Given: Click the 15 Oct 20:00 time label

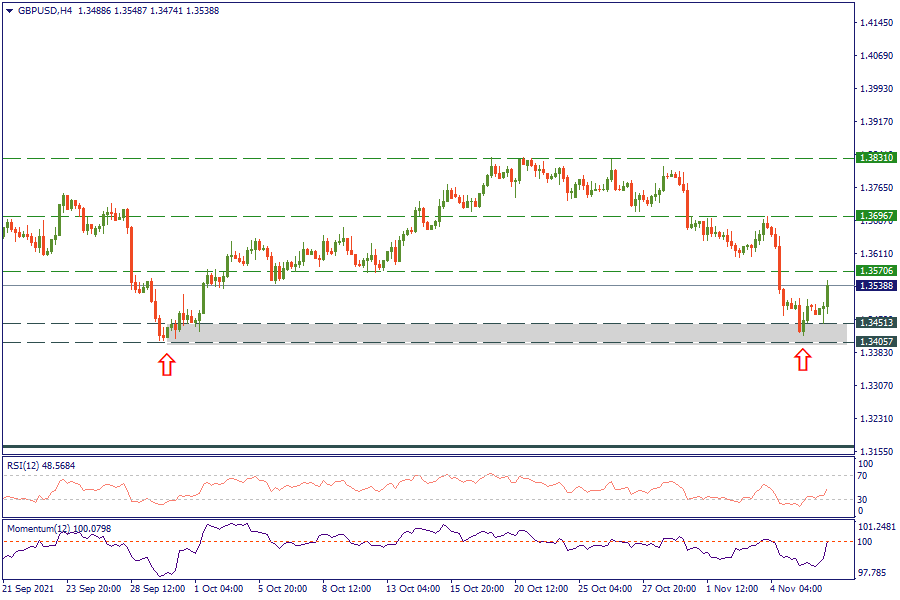Looking at the screenshot, I should pos(476,589).
